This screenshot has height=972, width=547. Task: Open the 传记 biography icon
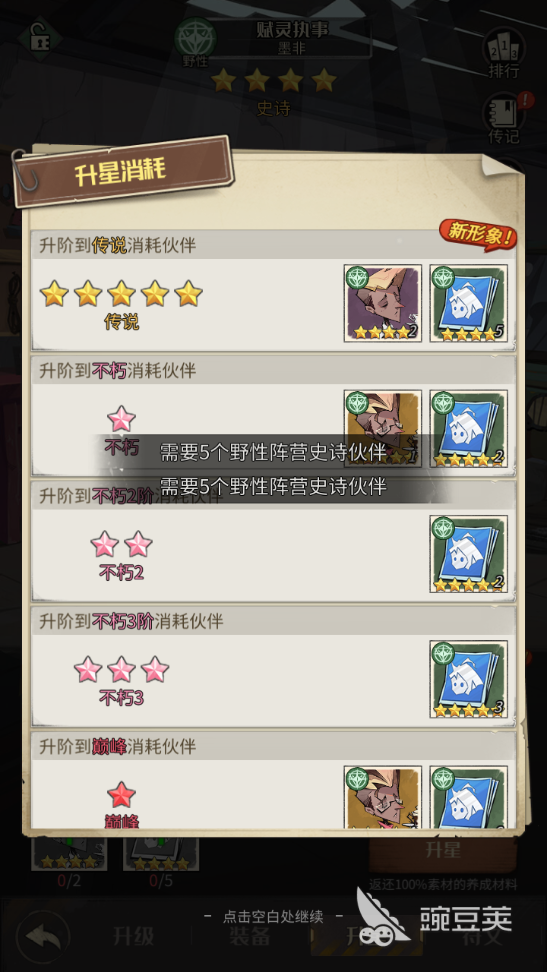[x=504, y=119]
